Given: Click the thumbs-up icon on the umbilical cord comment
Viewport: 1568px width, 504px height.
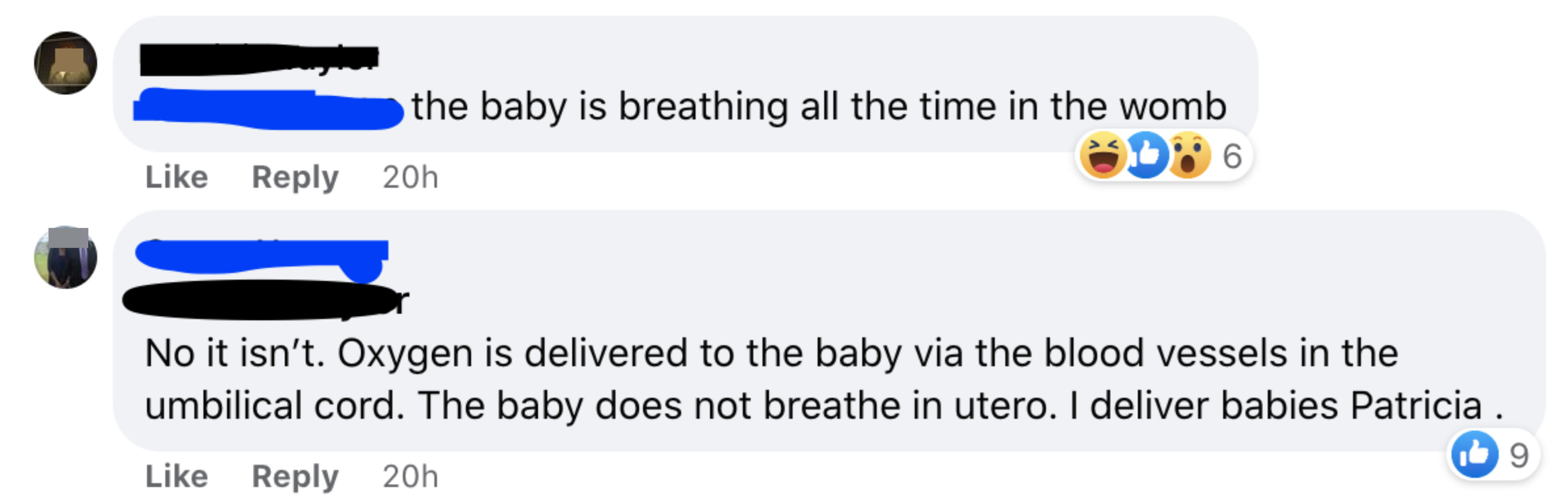Looking at the screenshot, I should point(1474,454).
